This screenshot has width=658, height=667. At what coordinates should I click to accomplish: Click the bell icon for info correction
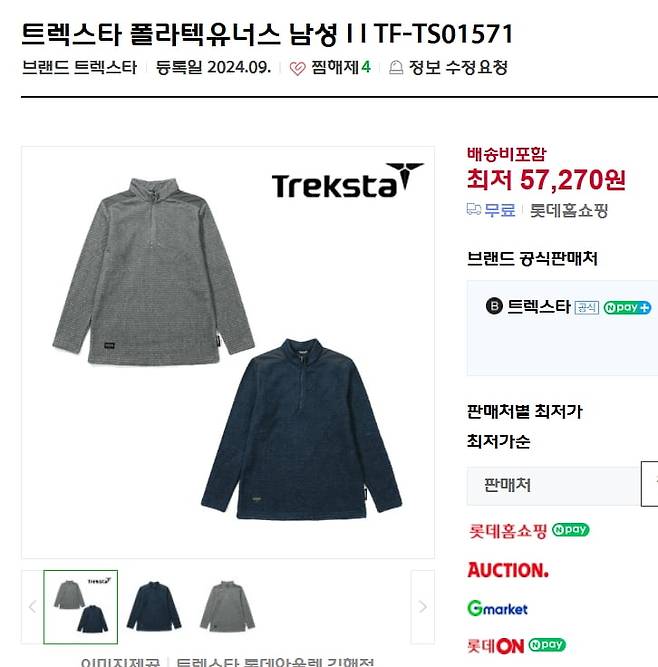(x=396, y=68)
